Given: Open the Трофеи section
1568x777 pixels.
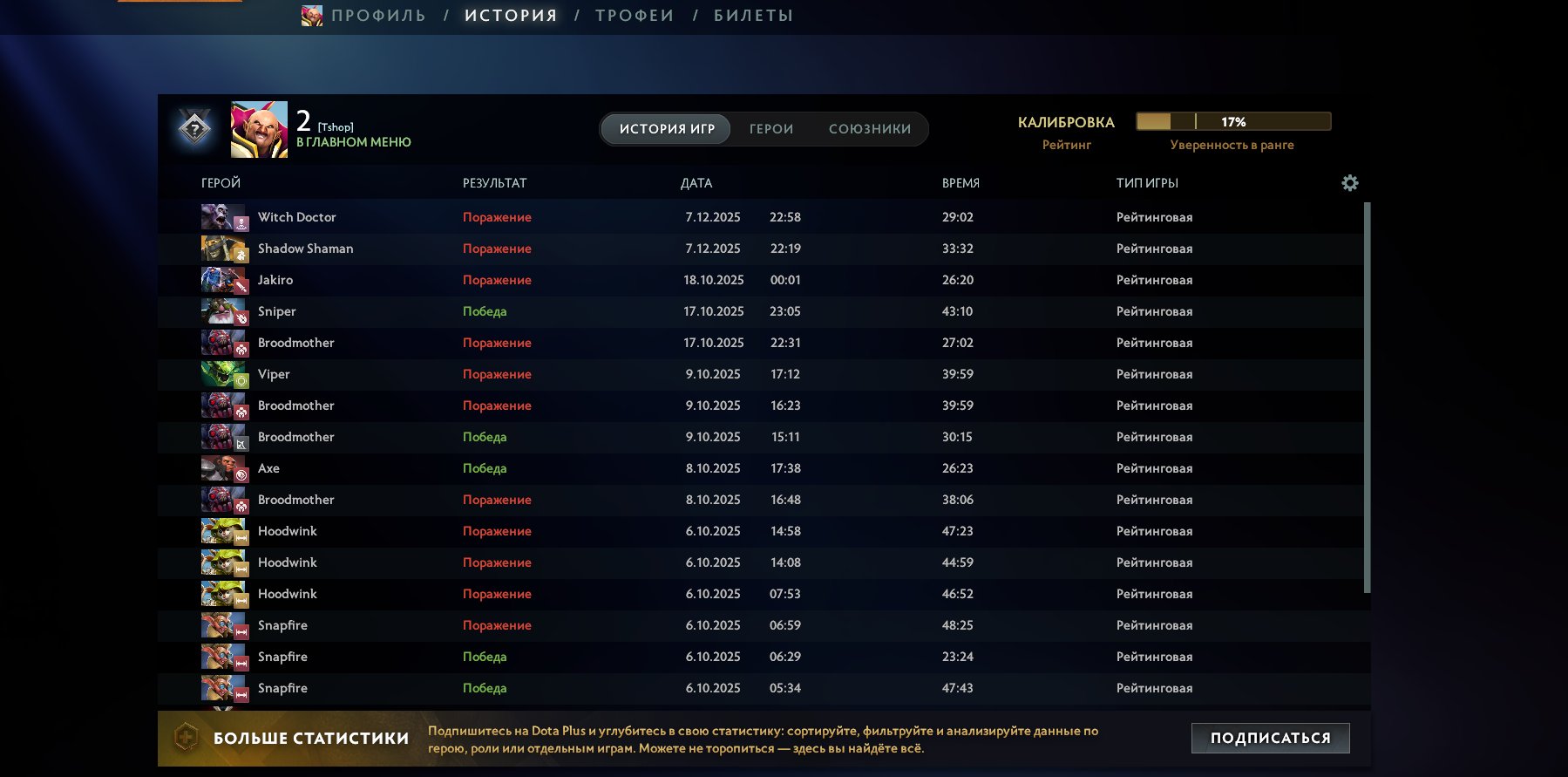Looking at the screenshot, I should click(635, 16).
